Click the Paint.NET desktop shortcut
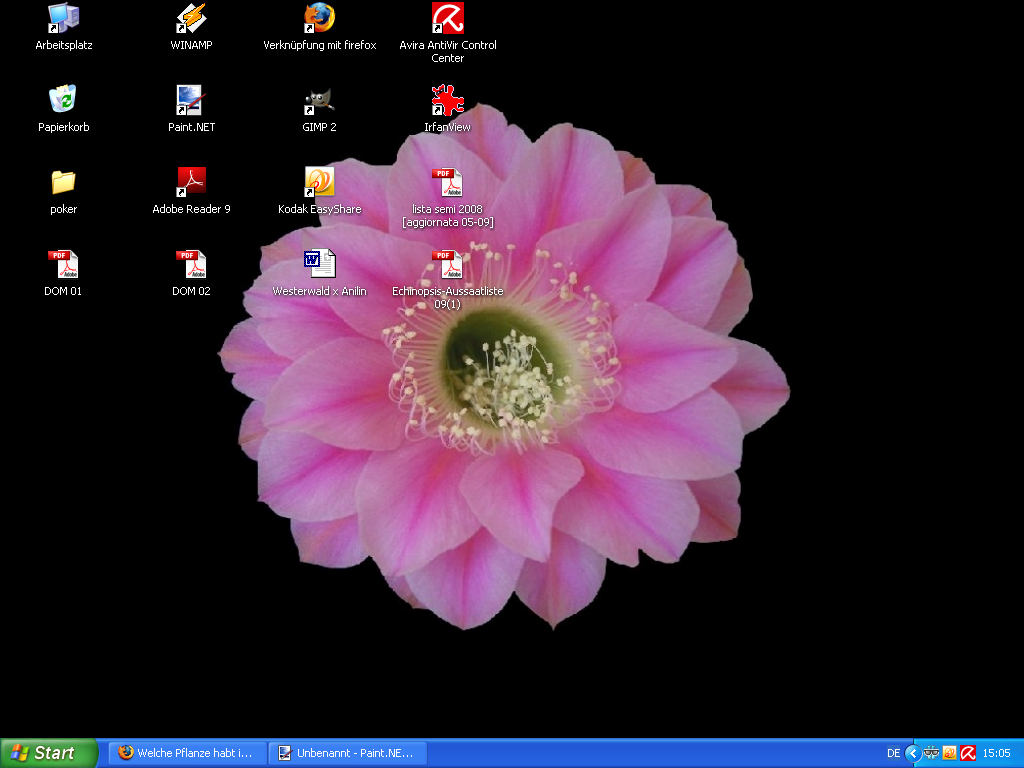 (x=191, y=100)
